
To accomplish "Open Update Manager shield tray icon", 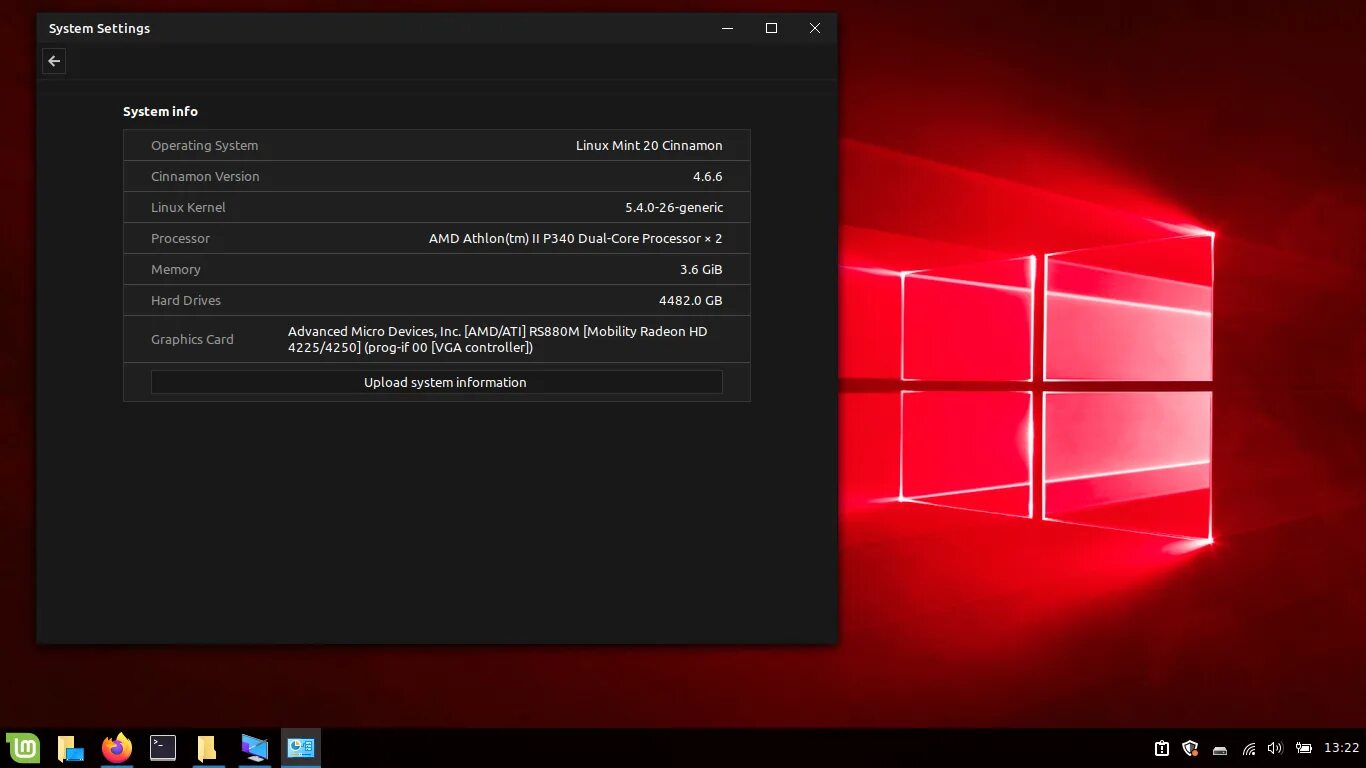I will pyautogui.click(x=1190, y=748).
